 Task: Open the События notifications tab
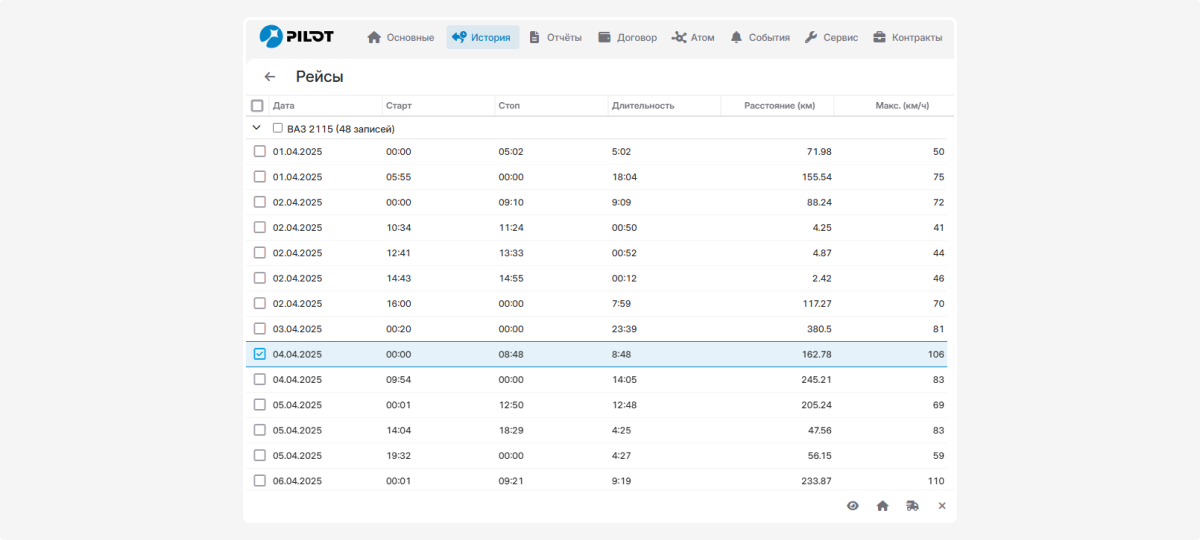tap(759, 38)
